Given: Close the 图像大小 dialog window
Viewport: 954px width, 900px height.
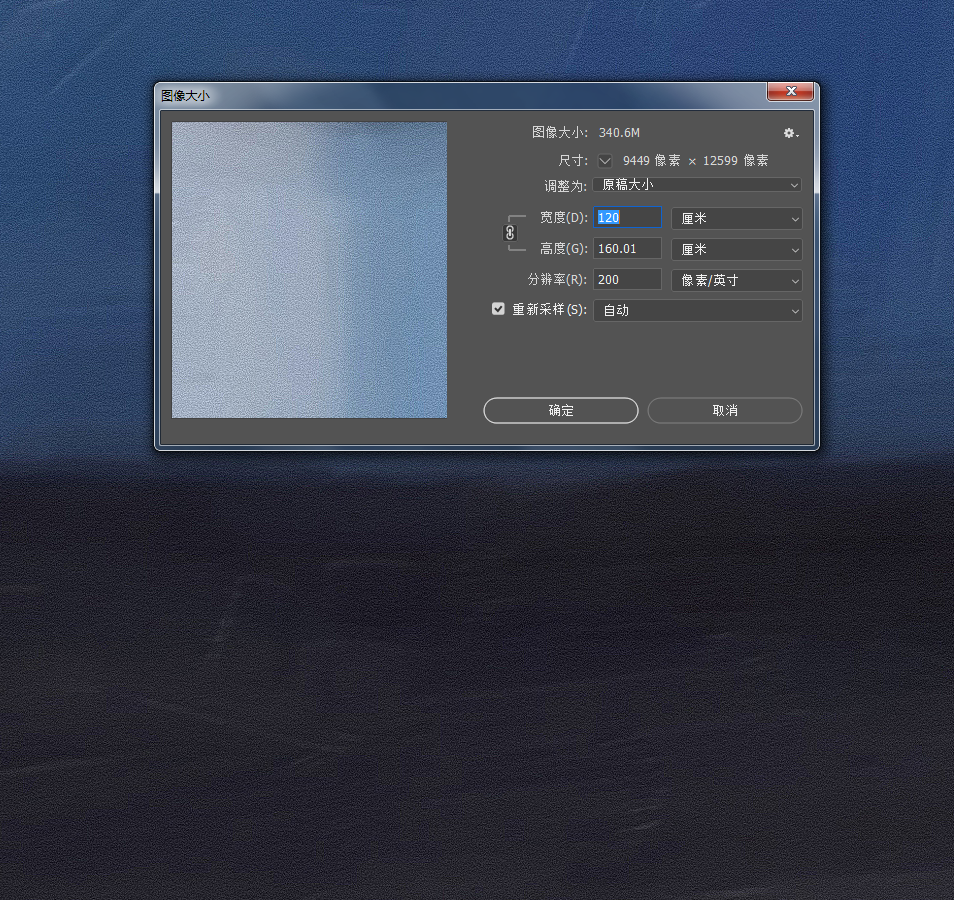Looking at the screenshot, I should [x=790, y=91].
